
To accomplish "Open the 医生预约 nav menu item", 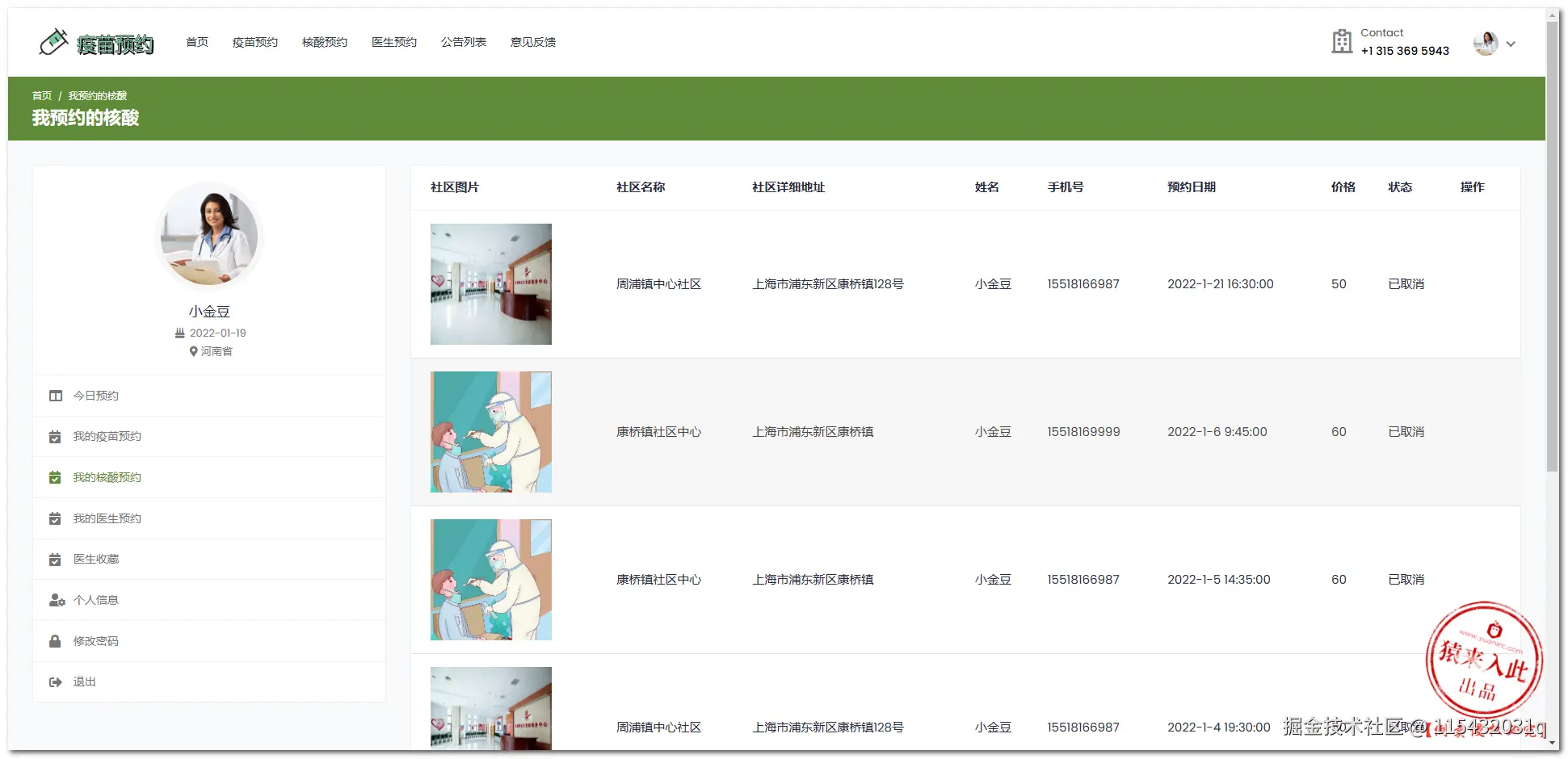I will click(394, 42).
